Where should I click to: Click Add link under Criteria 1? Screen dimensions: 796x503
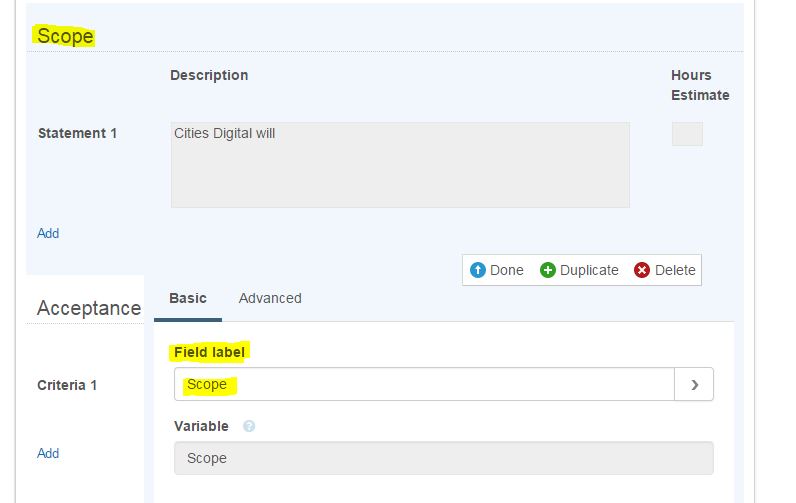pyautogui.click(x=48, y=453)
